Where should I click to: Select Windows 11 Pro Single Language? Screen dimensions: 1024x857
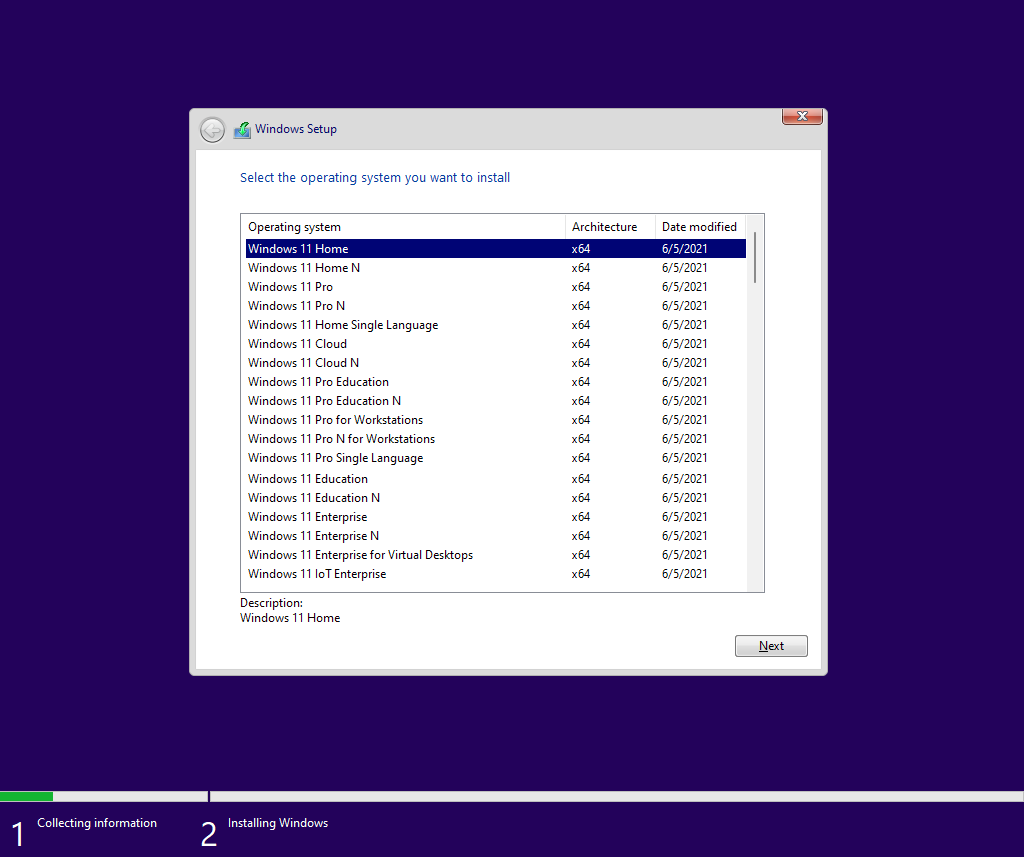point(496,458)
